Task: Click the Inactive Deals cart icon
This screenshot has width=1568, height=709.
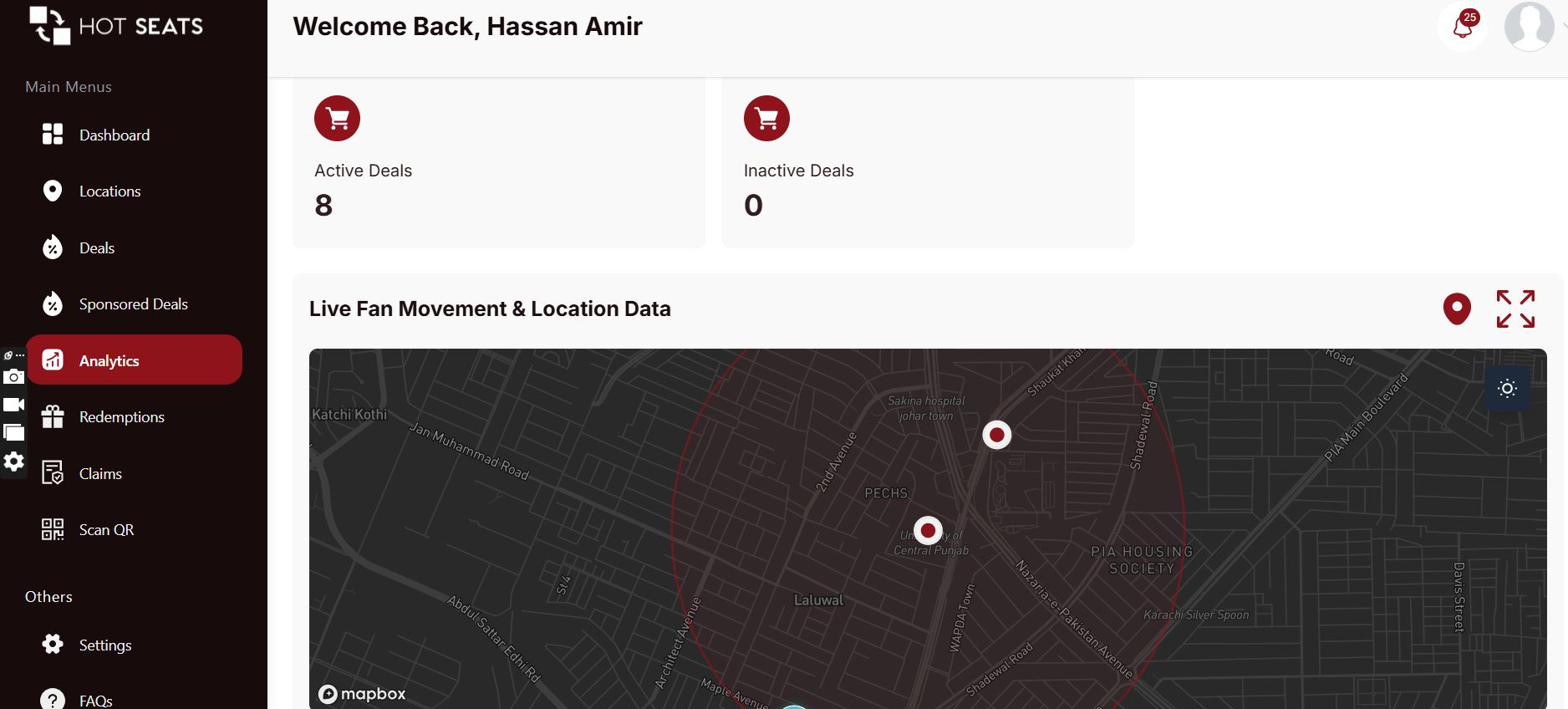Action: (766, 119)
